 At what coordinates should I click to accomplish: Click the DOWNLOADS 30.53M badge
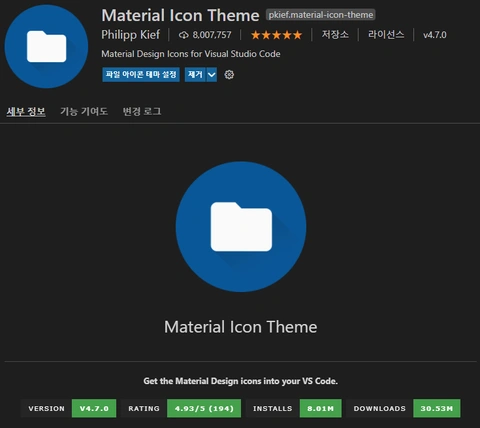click(x=403, y=408)
